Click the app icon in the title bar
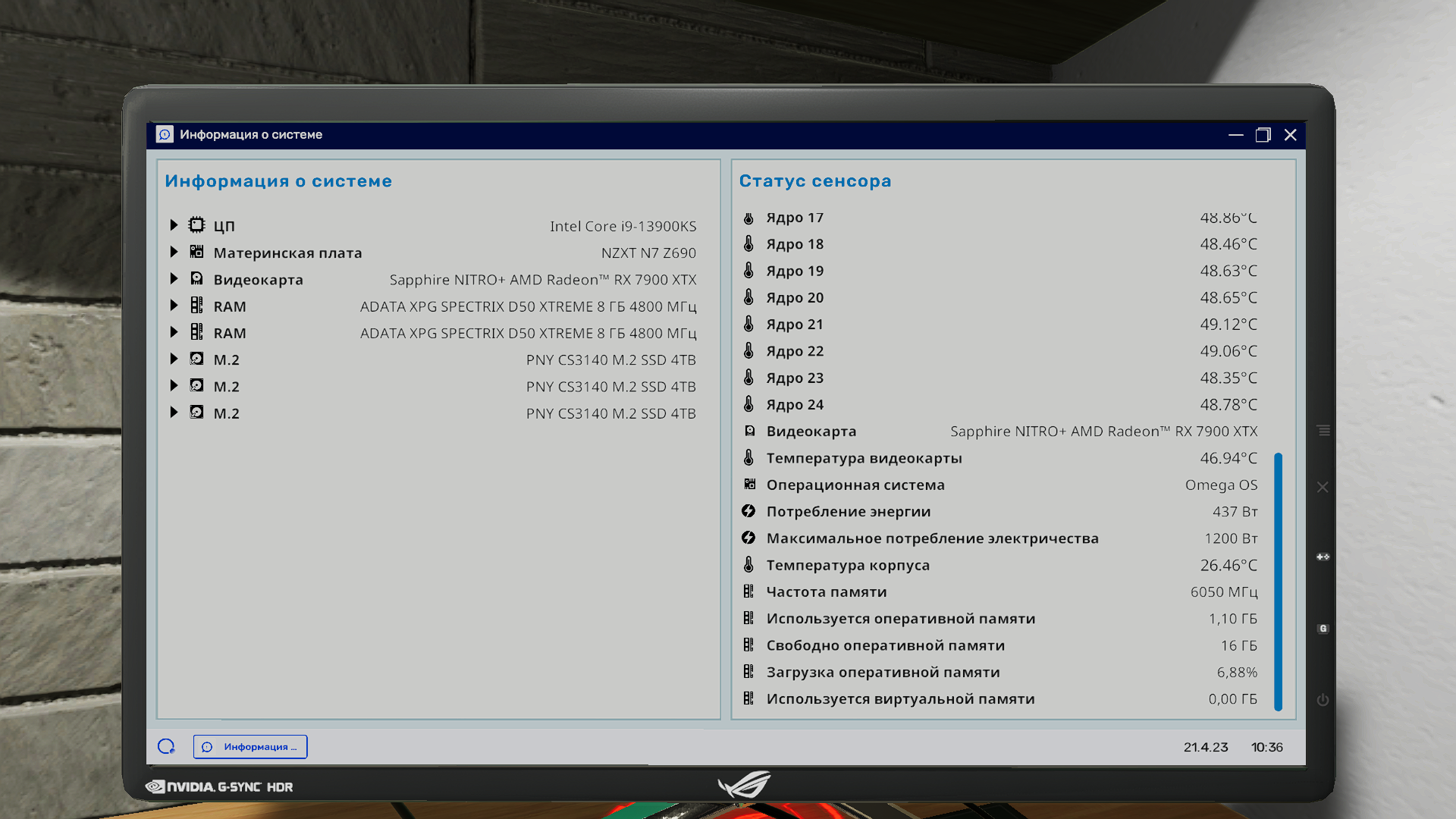The image size is (1456, 819). point(165,134)
